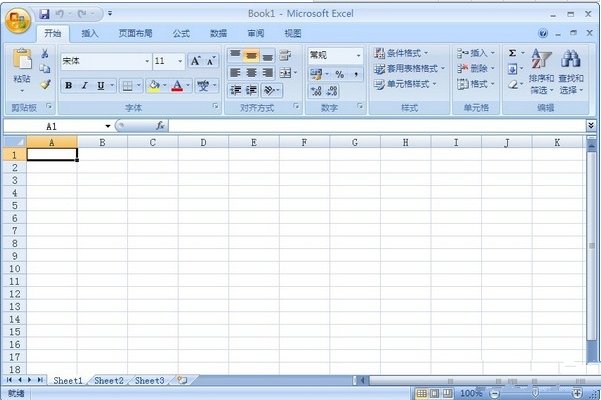The image size is (601, 400).
Task: Click the Undo icon in the toolbar
Action: pyautogui.click(x=60, y=14)
